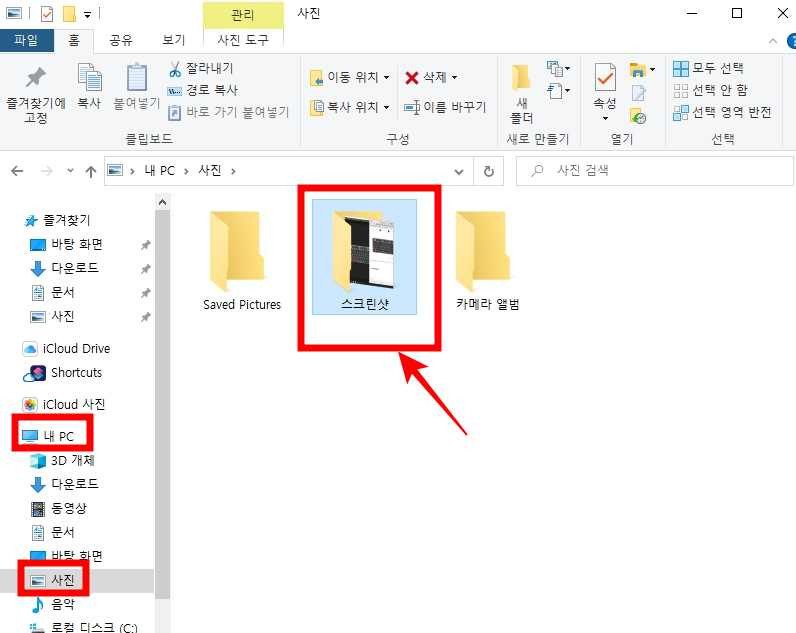Open recent locations dropdown chevron
796x633 pixels.
pyautogui.click(x=70, y=171)
